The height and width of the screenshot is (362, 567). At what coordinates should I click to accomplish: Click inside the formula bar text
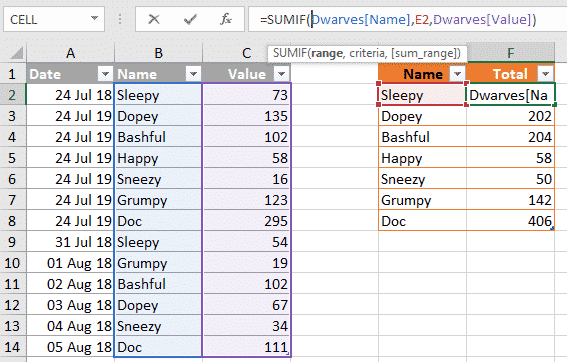click(x=398, y=19)
